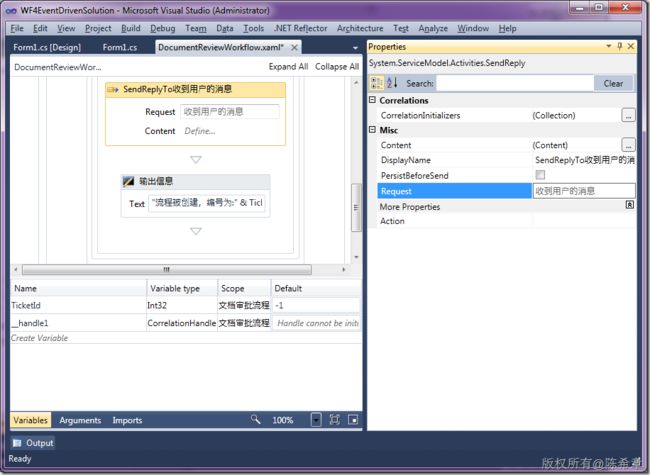Select the Imports tab
The width and height of the screenshot is (650, 475).
[127, 420]
